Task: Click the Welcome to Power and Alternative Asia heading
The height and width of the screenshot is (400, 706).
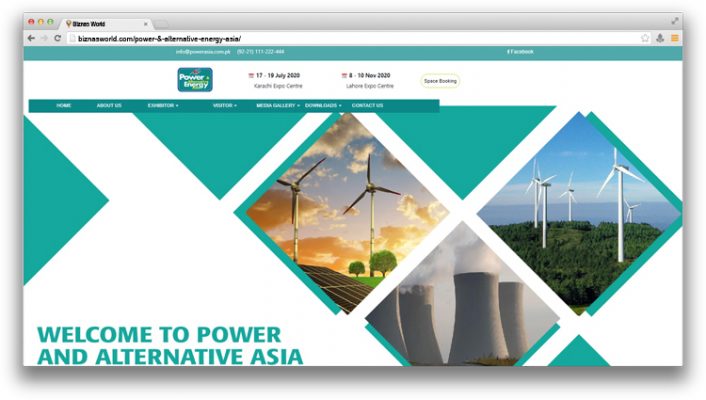Action: coord(170,346)
